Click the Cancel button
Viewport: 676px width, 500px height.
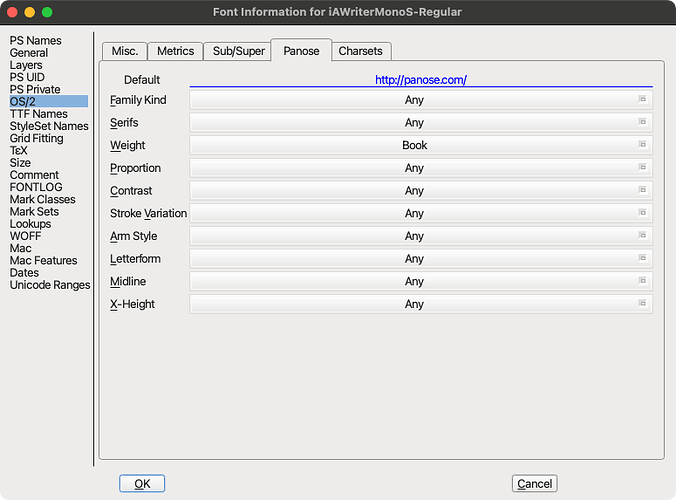point(535,484)
